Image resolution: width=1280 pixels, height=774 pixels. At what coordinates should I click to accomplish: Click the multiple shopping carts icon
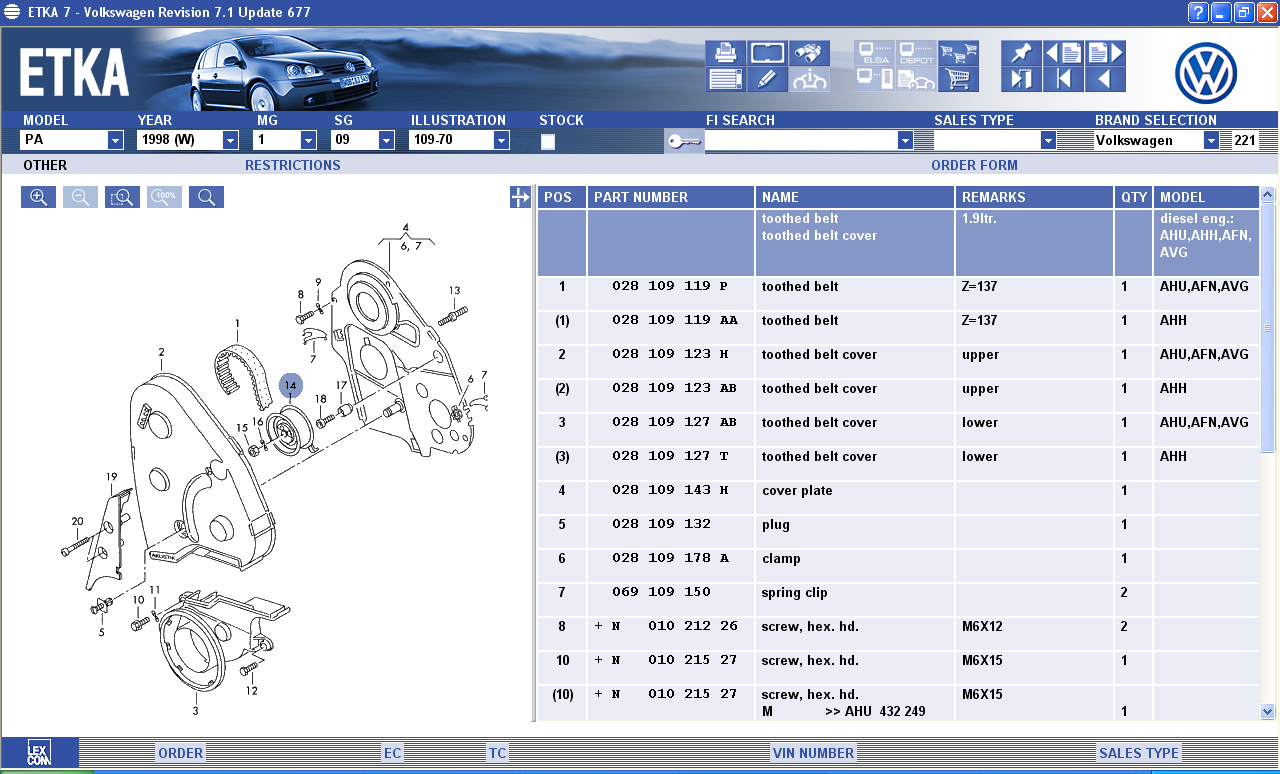click(x=958, y=53)
